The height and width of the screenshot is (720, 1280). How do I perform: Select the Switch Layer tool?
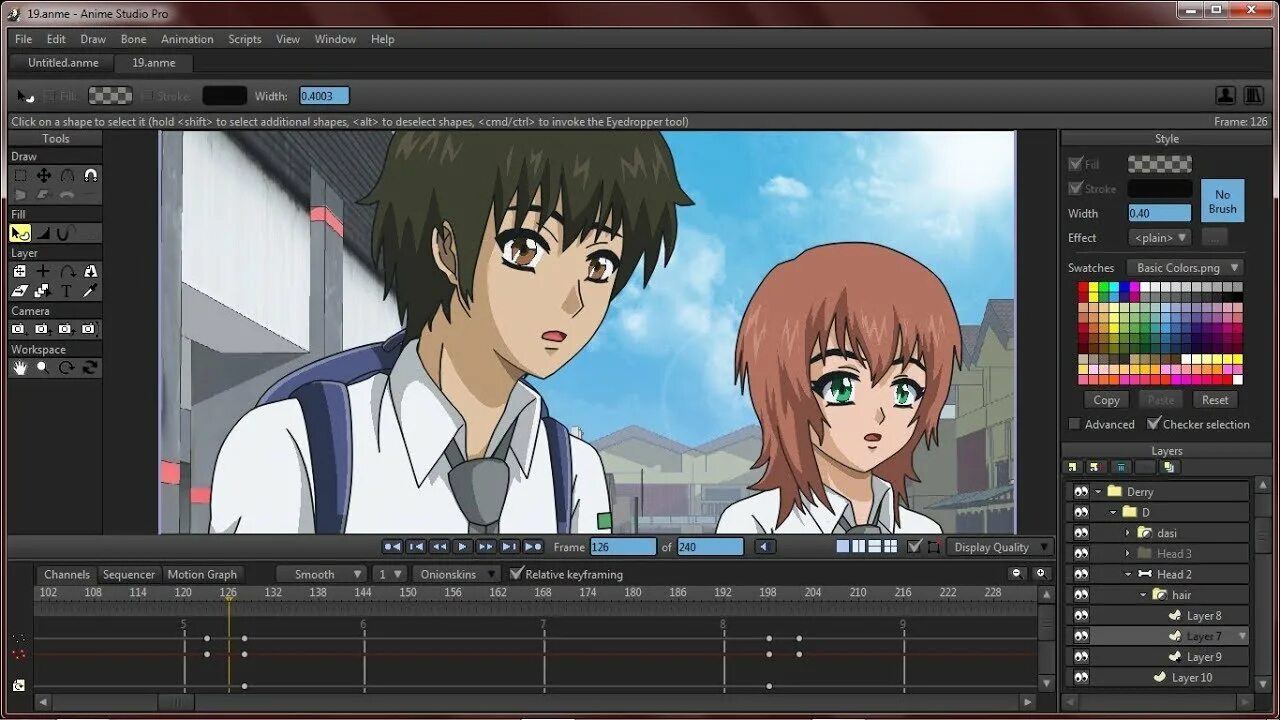point(44,291)
